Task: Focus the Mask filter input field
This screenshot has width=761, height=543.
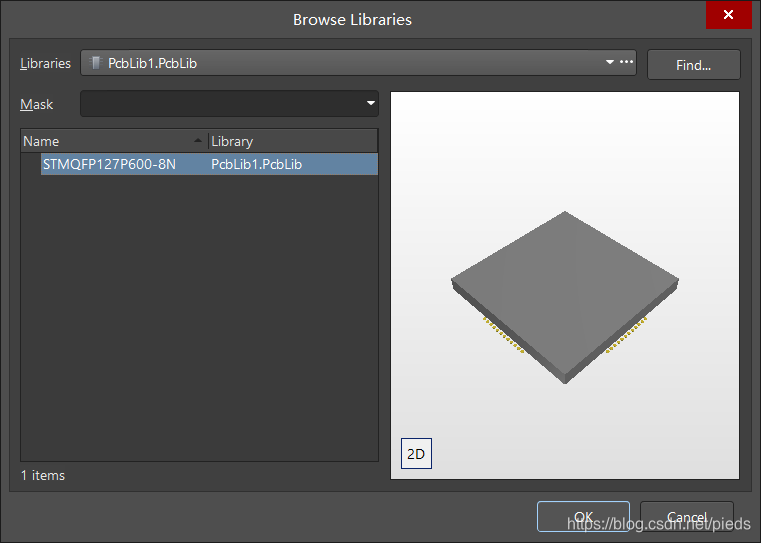Action: (x=222, y=104)
